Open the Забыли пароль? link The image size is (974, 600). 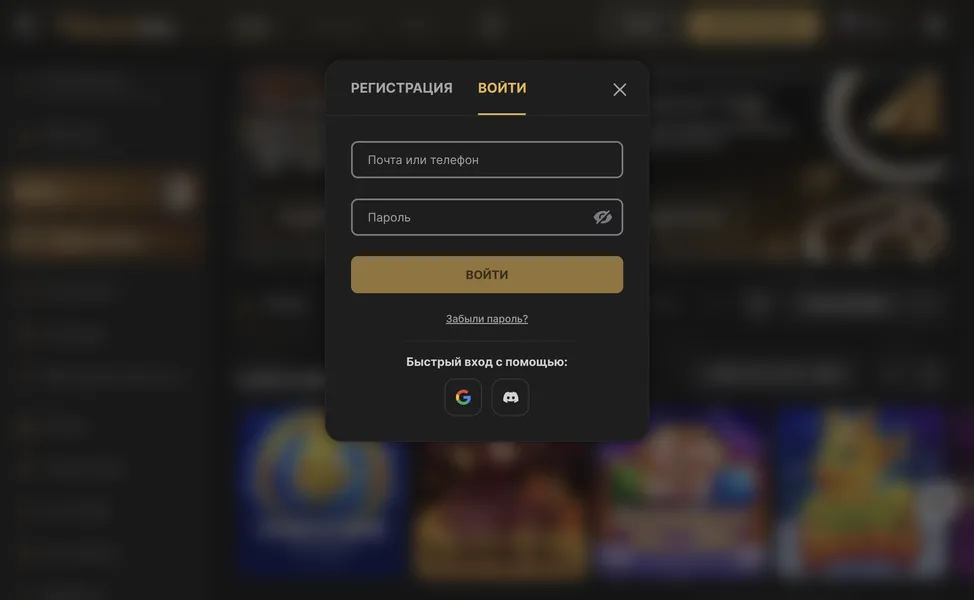point(487,319)
